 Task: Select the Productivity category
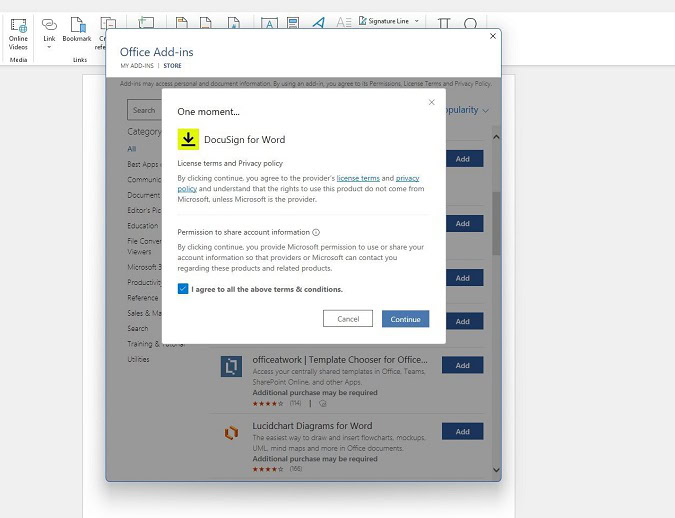pos(144,282)
